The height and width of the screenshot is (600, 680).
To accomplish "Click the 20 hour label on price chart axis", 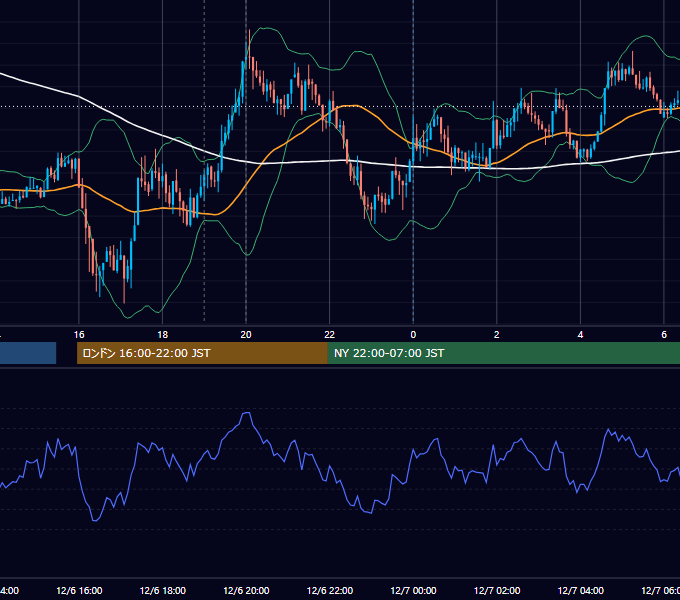I will point(246,335).
